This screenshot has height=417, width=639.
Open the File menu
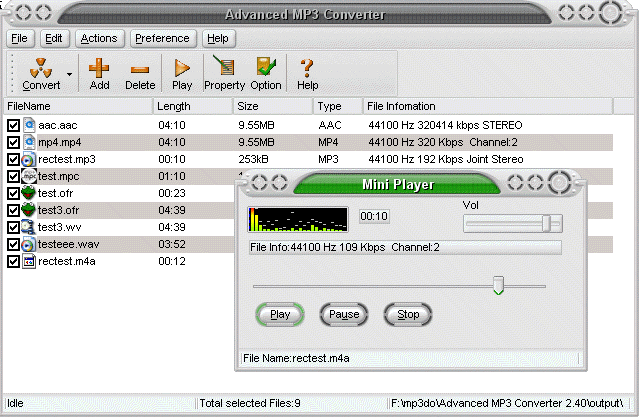20,38
